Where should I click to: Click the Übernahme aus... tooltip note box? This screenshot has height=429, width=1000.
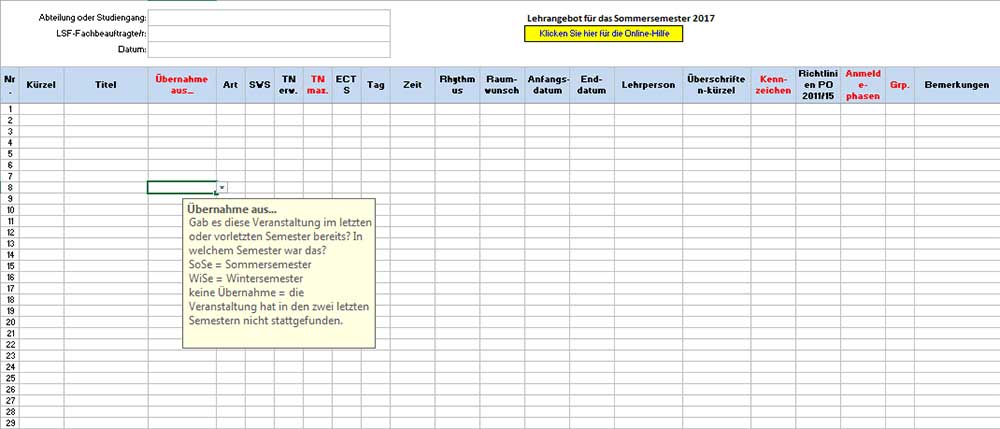tap(281, 273)
